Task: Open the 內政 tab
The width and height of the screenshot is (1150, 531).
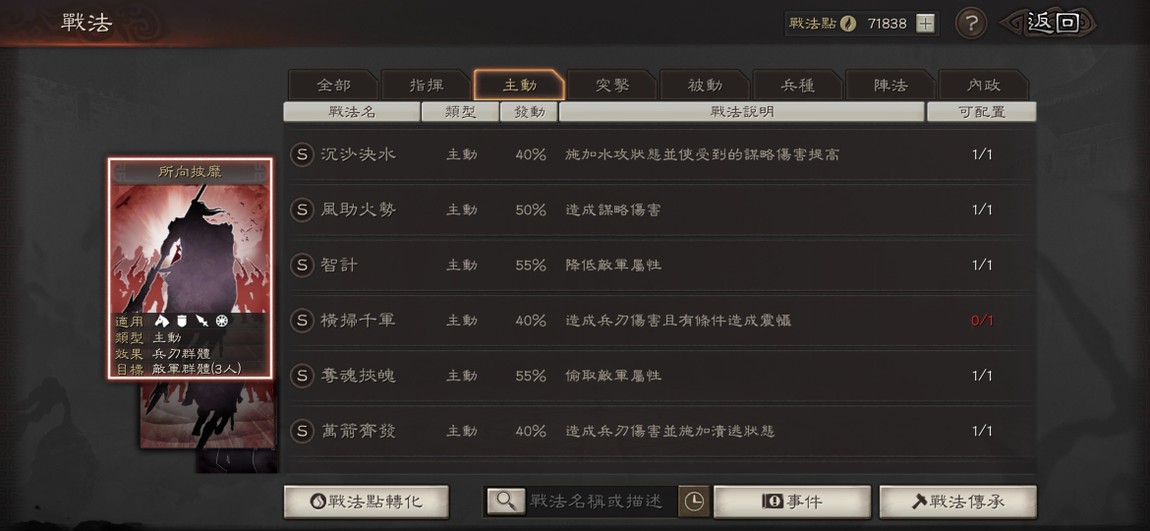Action: pyautogui.click(x=984, y=86)
